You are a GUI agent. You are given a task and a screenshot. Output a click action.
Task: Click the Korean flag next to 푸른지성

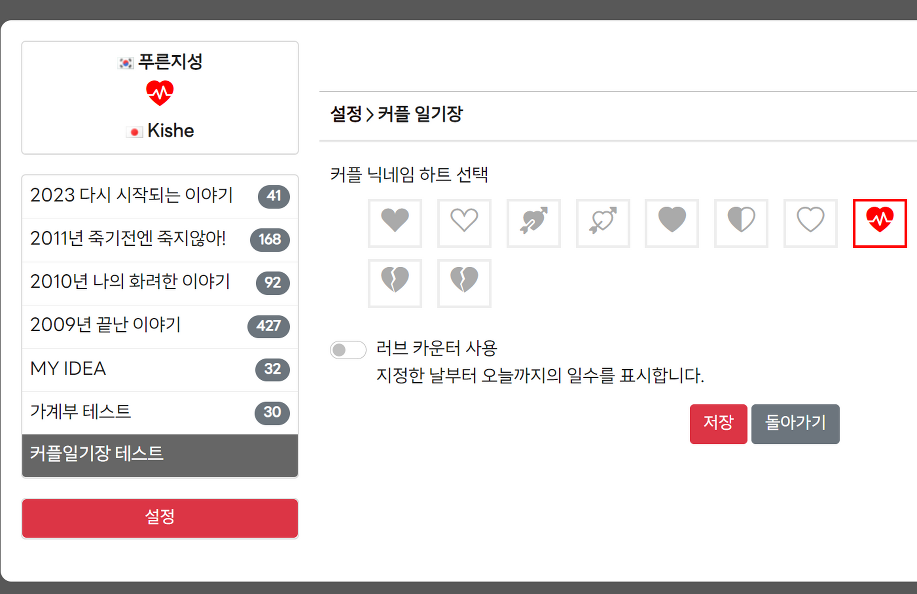[x=126, y=63]
